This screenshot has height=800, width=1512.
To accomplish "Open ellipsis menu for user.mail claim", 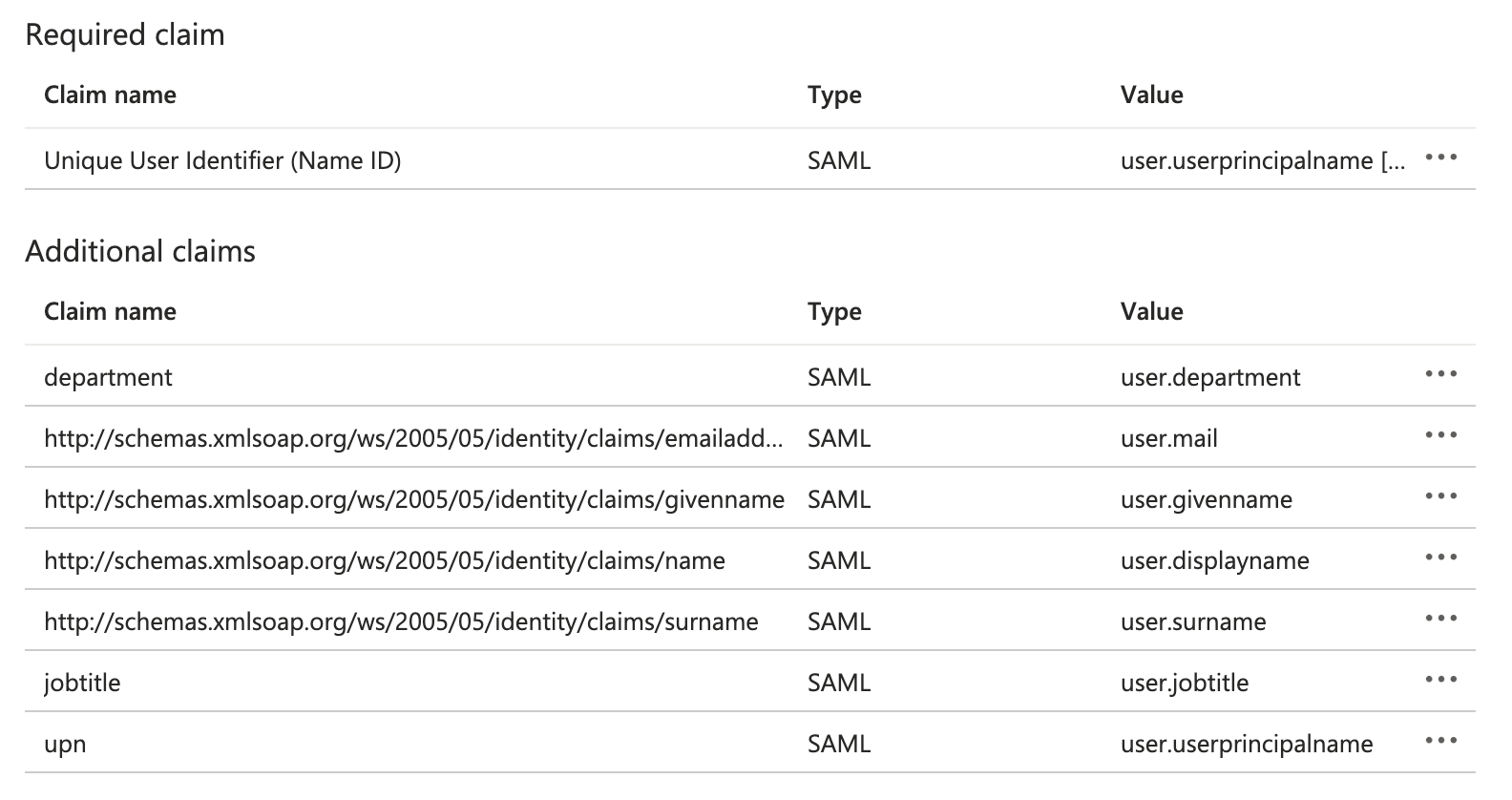I will (x=1440, y=435).
